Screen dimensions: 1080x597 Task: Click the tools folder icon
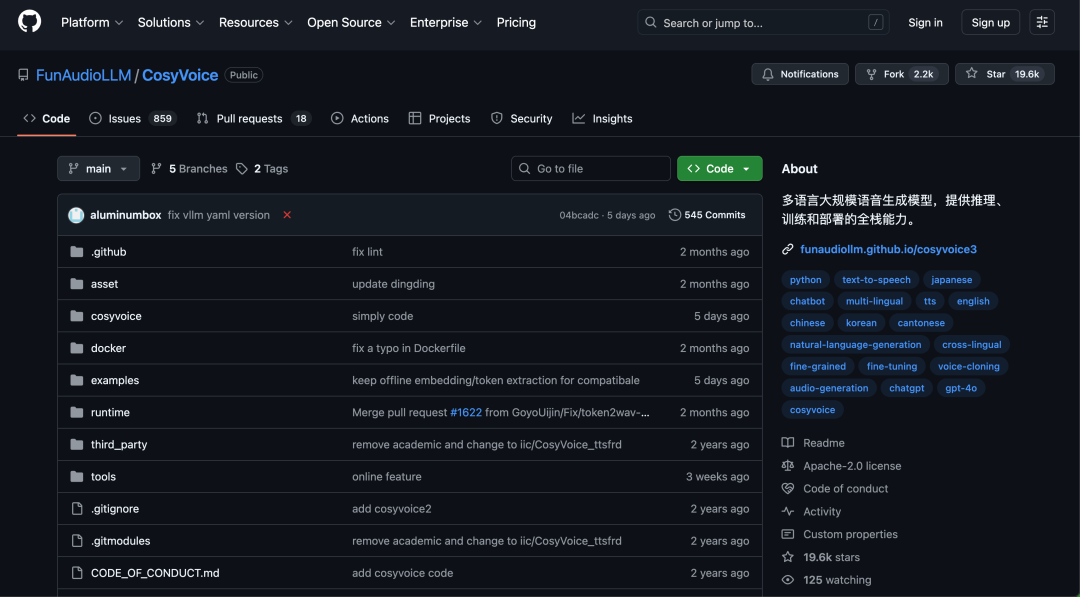pos(76,476)
